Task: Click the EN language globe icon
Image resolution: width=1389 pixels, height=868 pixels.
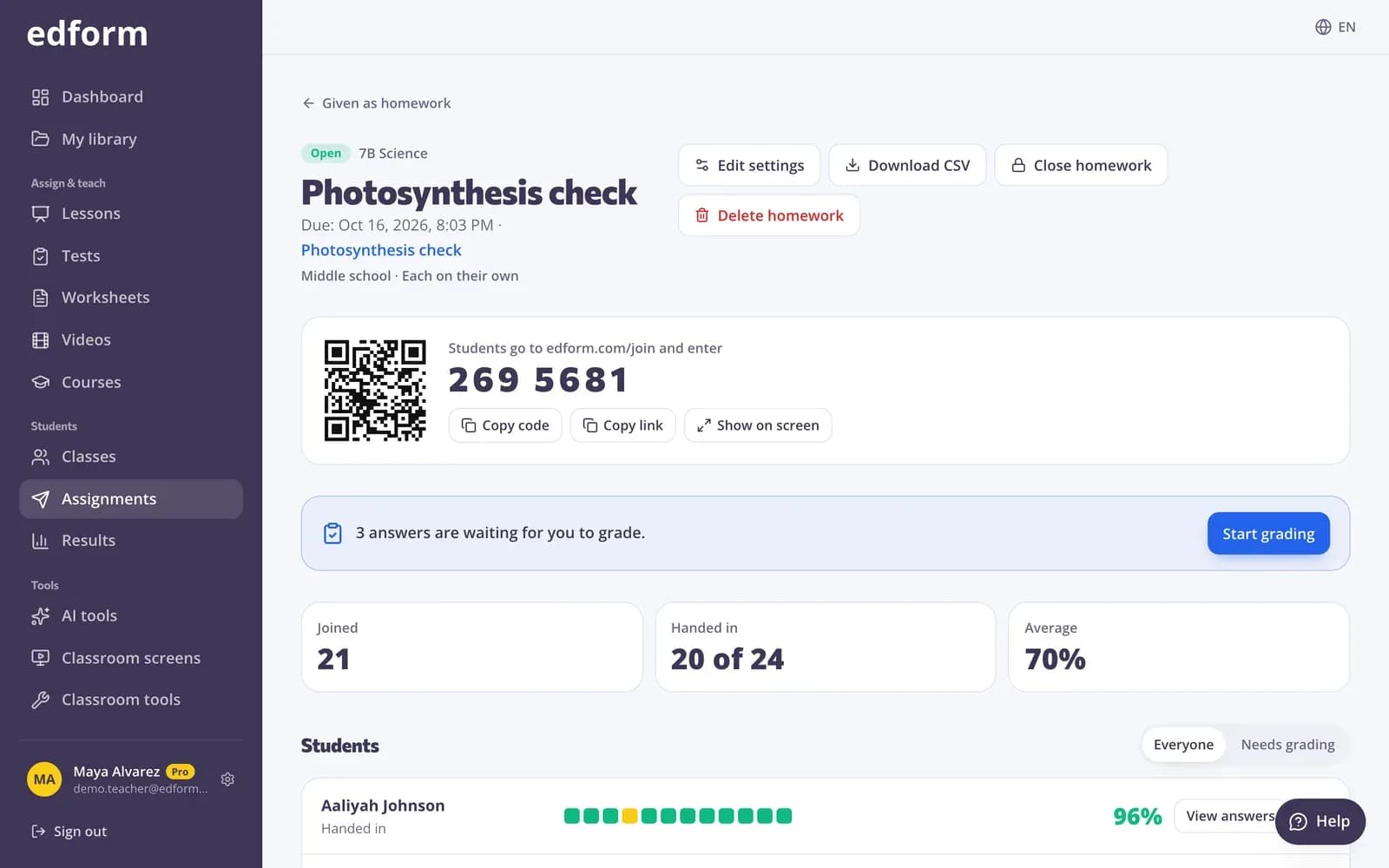Action: point(1323,27)
